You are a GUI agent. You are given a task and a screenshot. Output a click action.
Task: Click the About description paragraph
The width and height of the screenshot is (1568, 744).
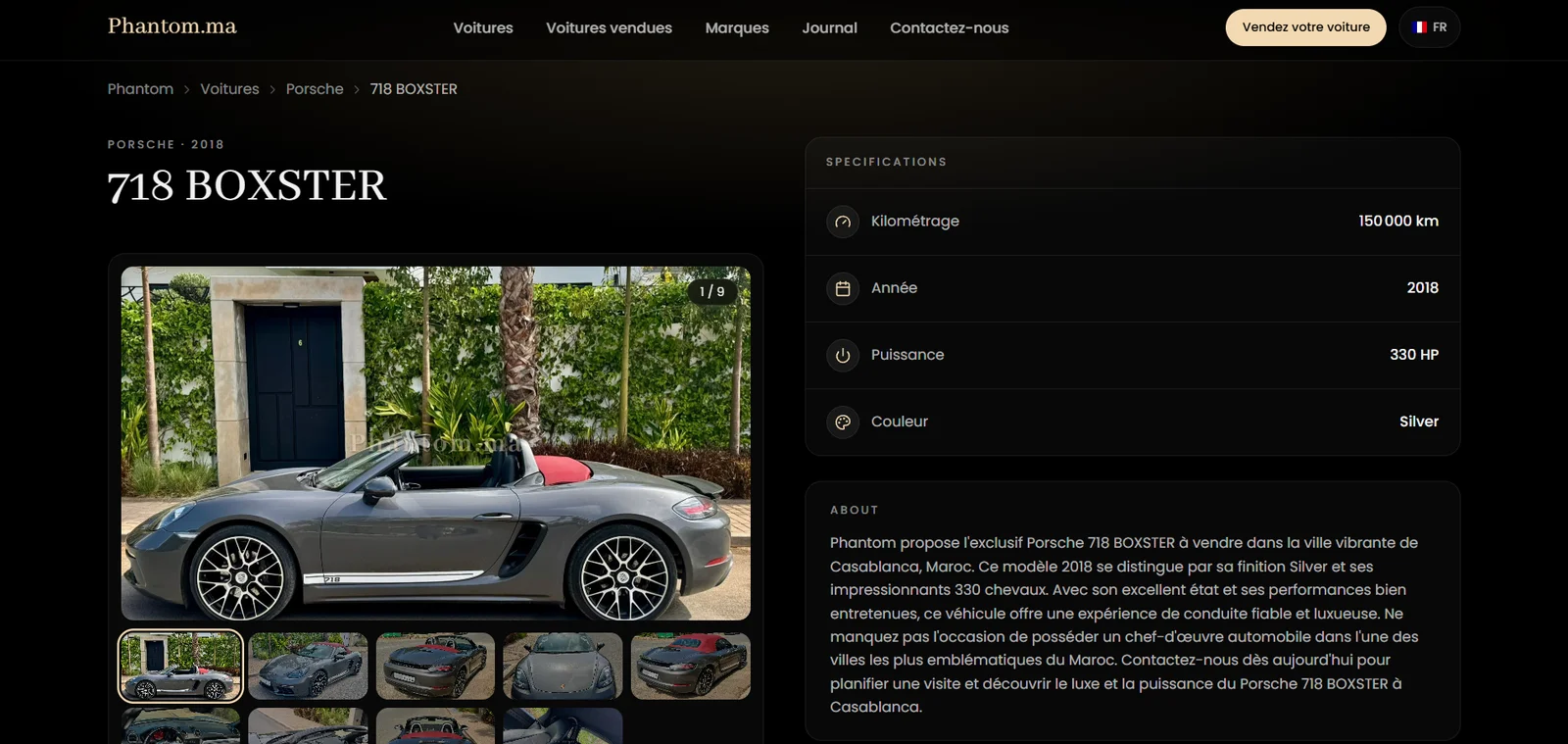pyautogui.click(x=1124, y=624)
